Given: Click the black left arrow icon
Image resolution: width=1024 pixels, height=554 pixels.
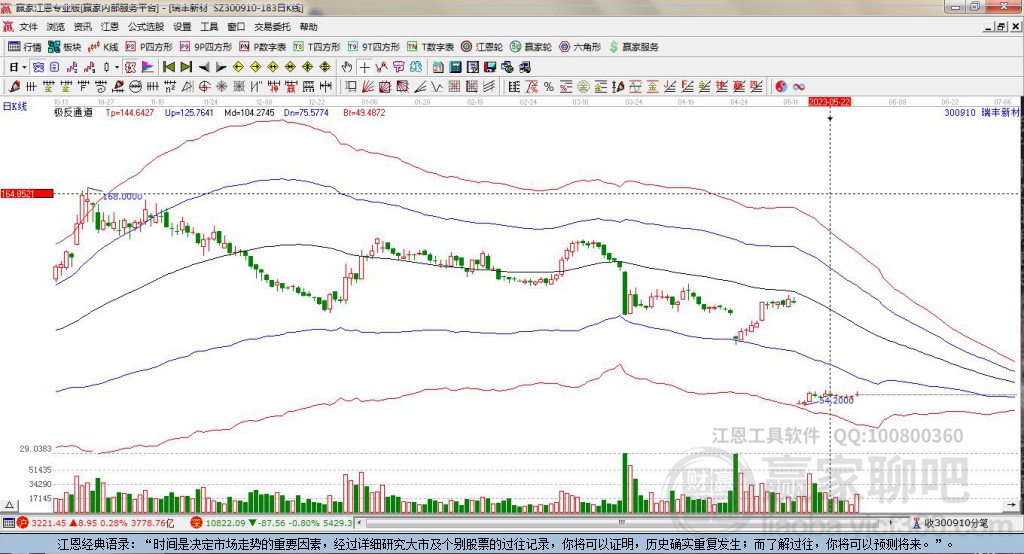Looking at the screenshot, I should [x=204, y=67].
